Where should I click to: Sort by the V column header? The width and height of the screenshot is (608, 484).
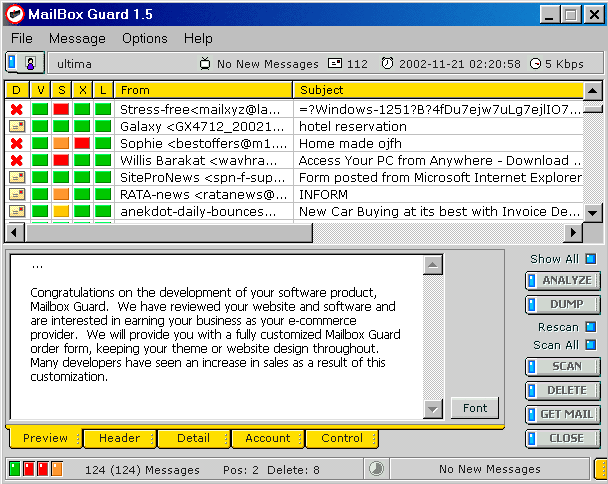pos(41,90)
